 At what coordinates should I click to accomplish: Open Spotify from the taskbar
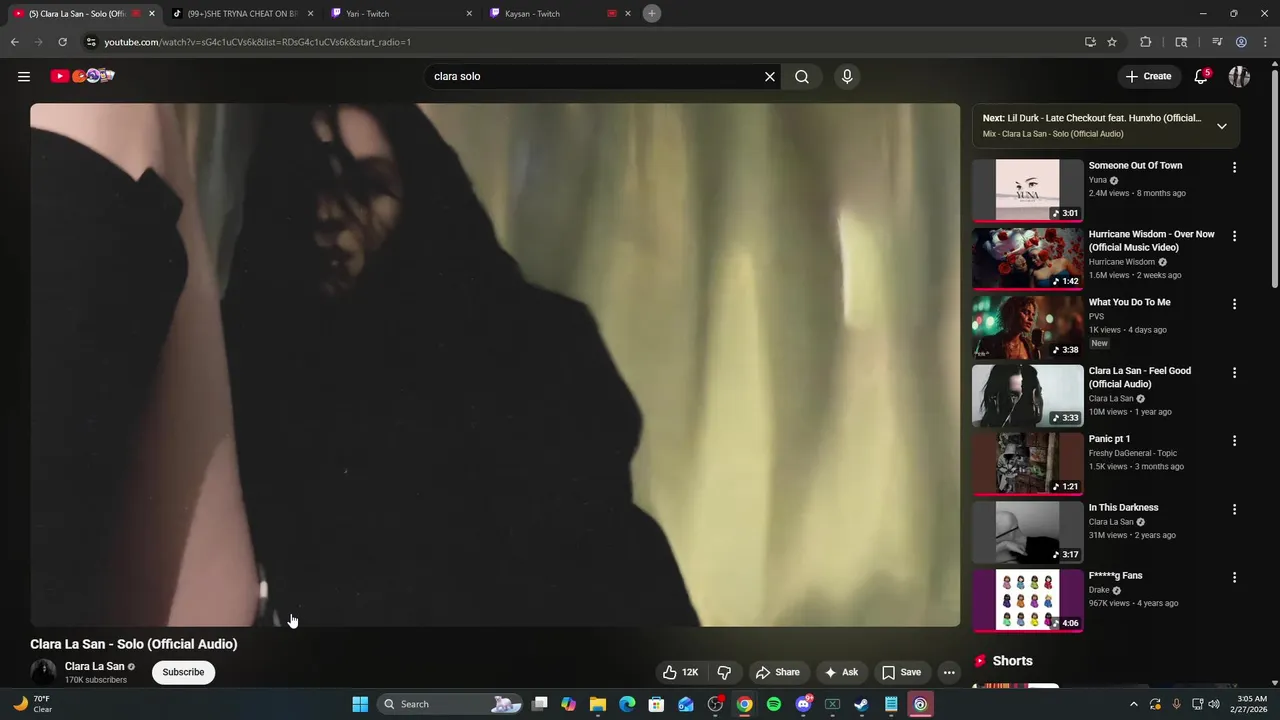(774, 704)
